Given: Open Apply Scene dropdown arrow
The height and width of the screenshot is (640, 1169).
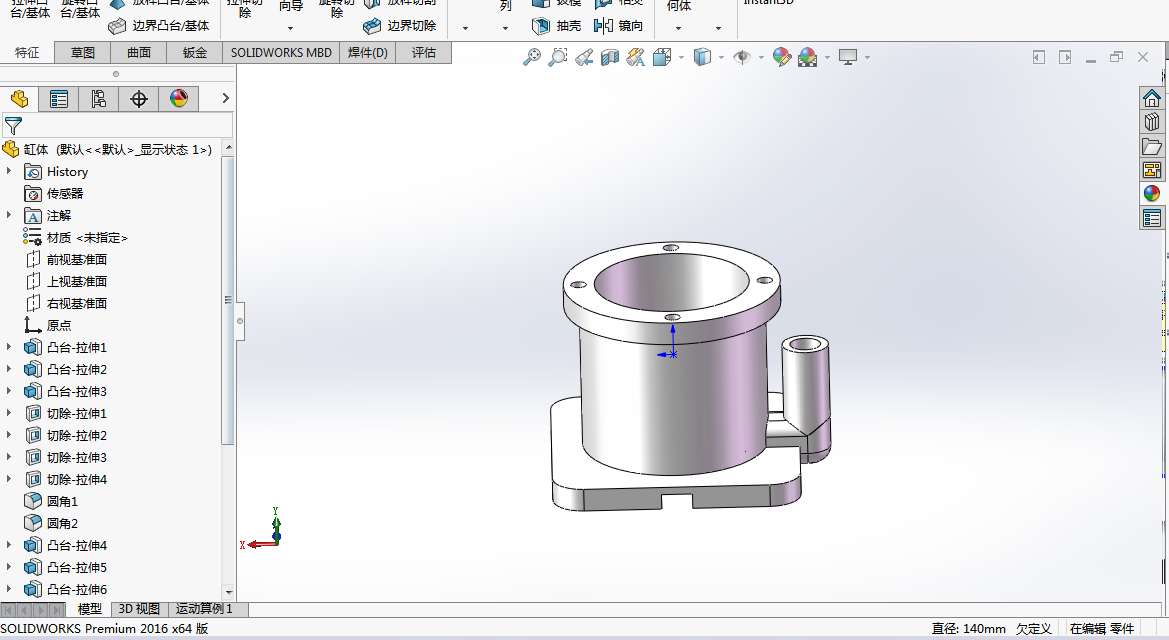Looking at the screenshot, I should click(828, 57).
